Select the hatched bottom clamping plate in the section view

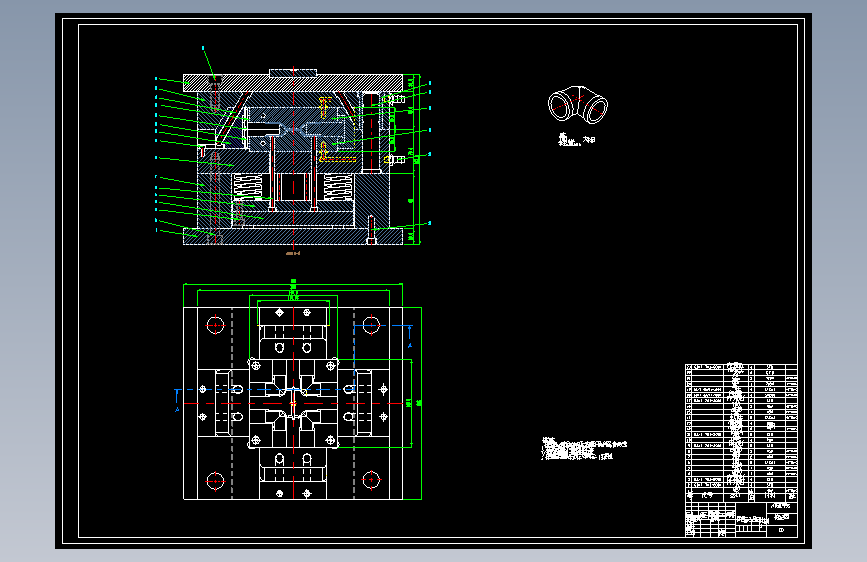point(293,236)
